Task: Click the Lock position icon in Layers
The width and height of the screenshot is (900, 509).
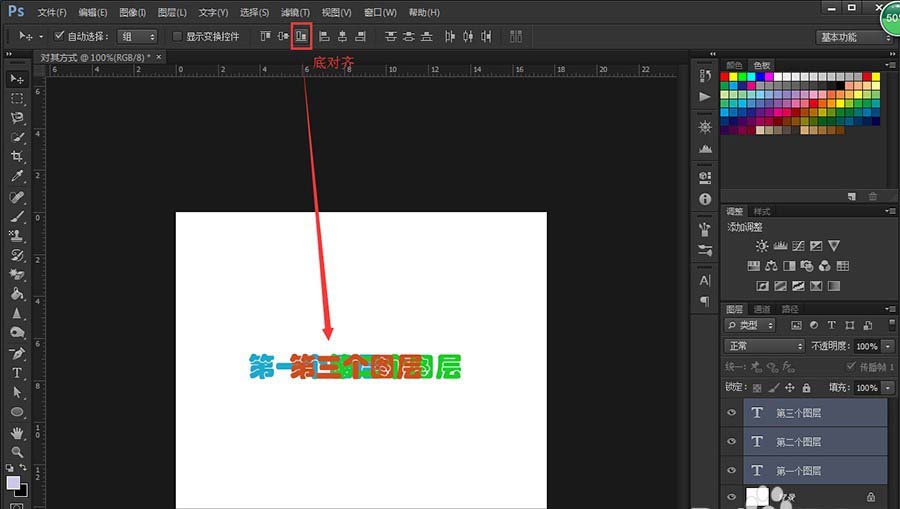Action: 790,388
